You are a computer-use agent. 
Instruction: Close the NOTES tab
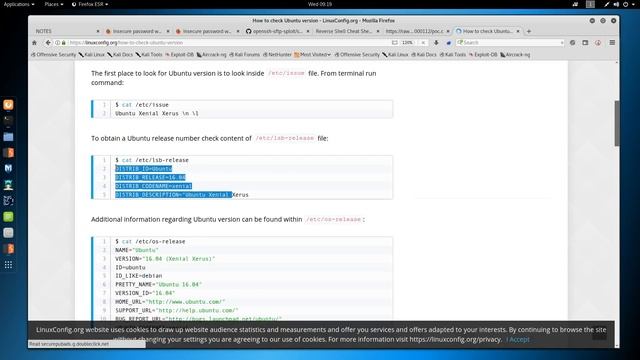(x=98, y=31)
